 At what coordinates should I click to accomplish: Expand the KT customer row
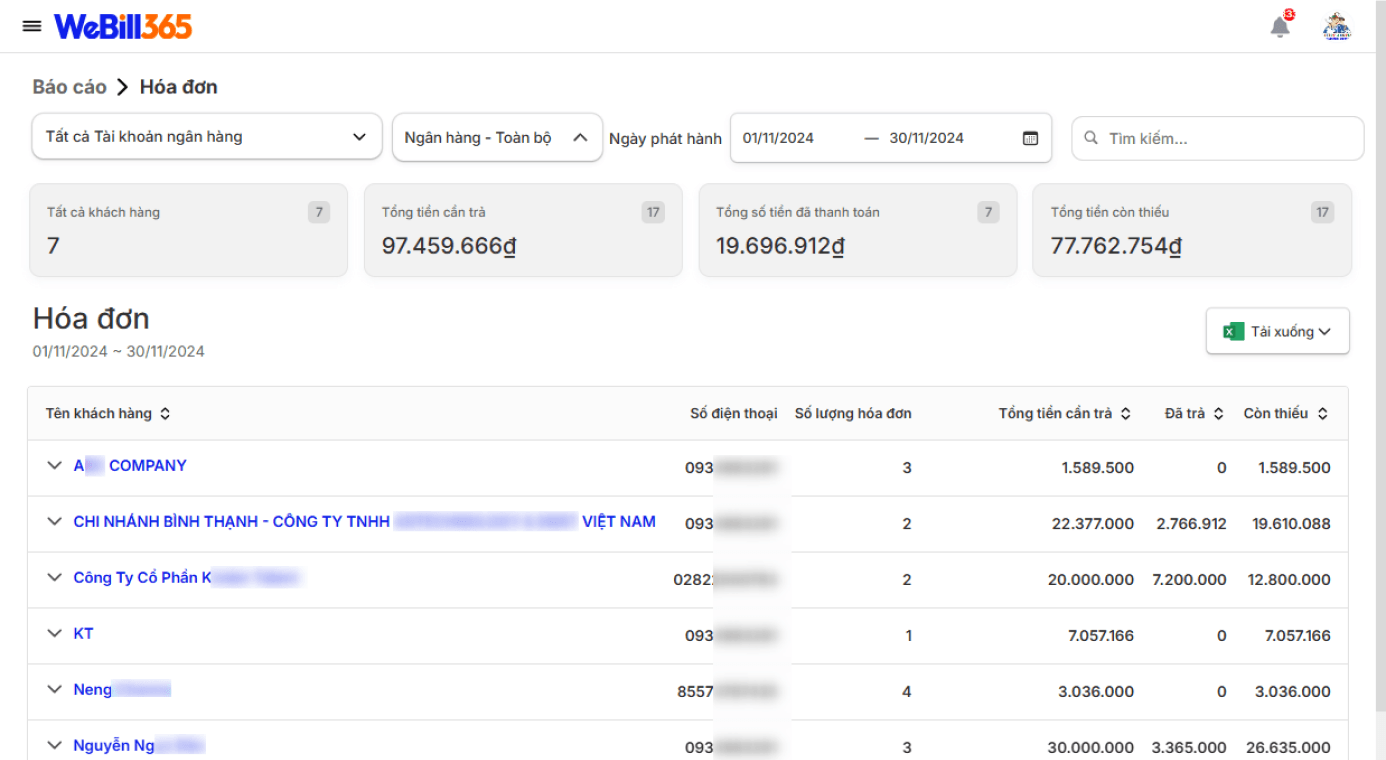coord(55,634)
